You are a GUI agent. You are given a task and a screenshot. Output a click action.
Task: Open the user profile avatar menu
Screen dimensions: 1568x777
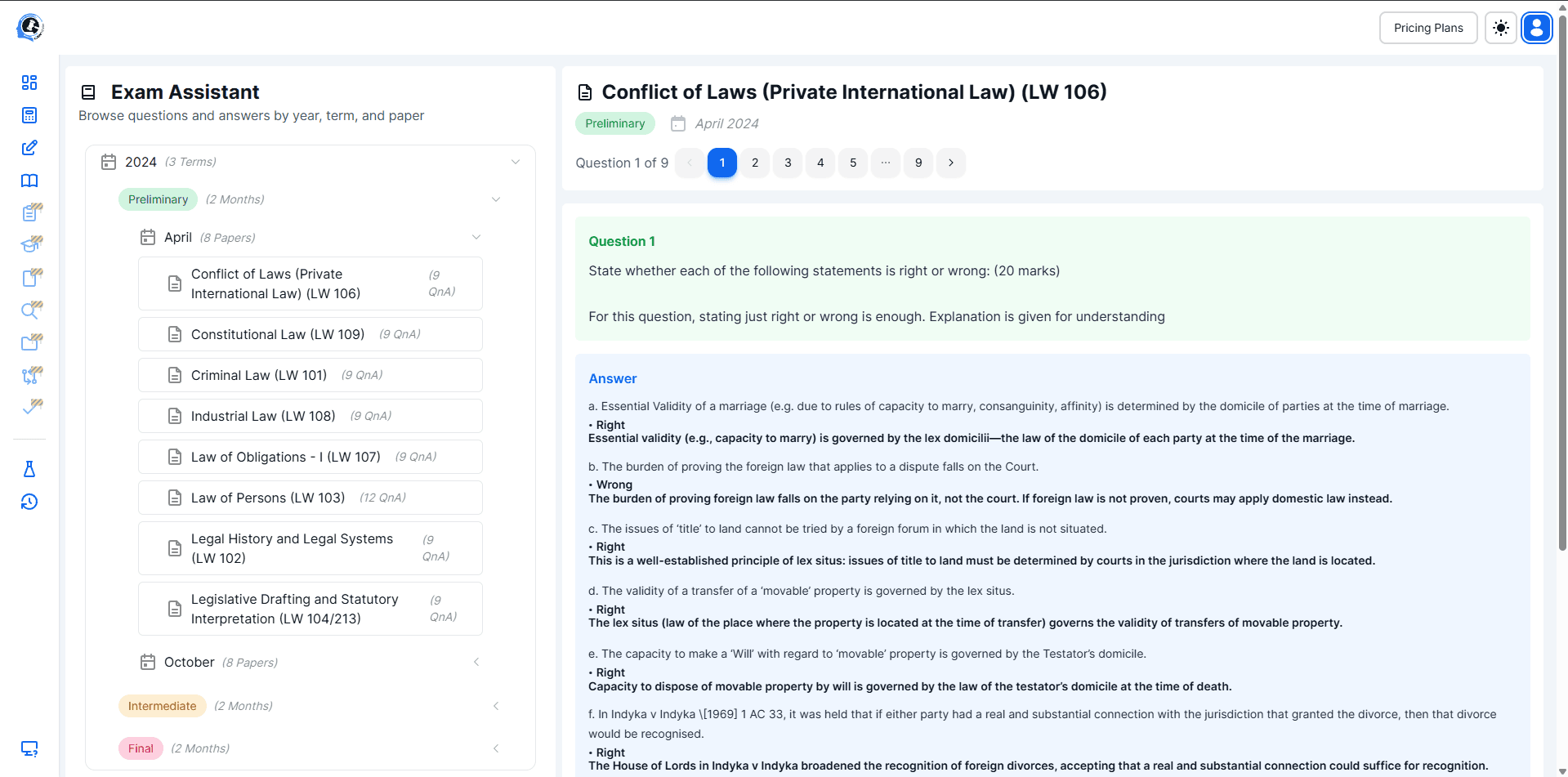(x=1537, y=28)
